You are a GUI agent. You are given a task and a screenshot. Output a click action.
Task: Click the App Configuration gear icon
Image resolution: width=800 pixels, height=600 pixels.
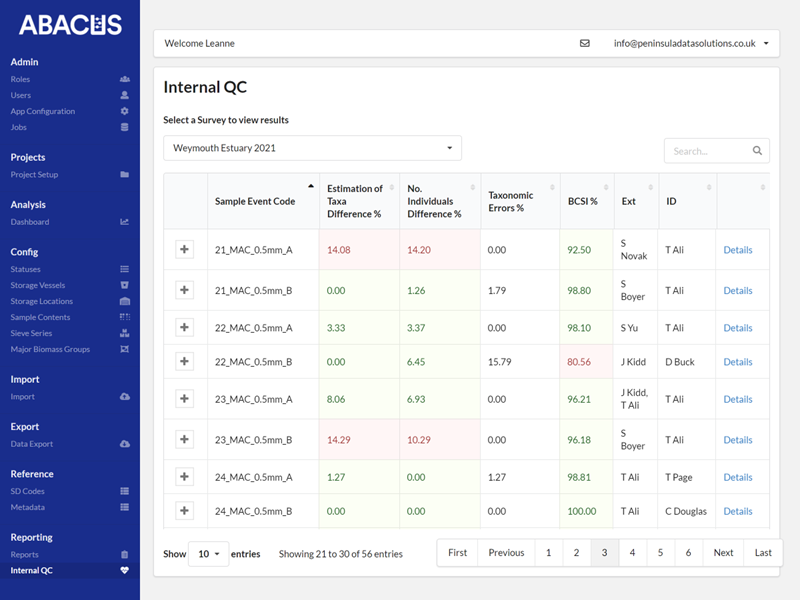pyautogui.click(x=124, y=111)
